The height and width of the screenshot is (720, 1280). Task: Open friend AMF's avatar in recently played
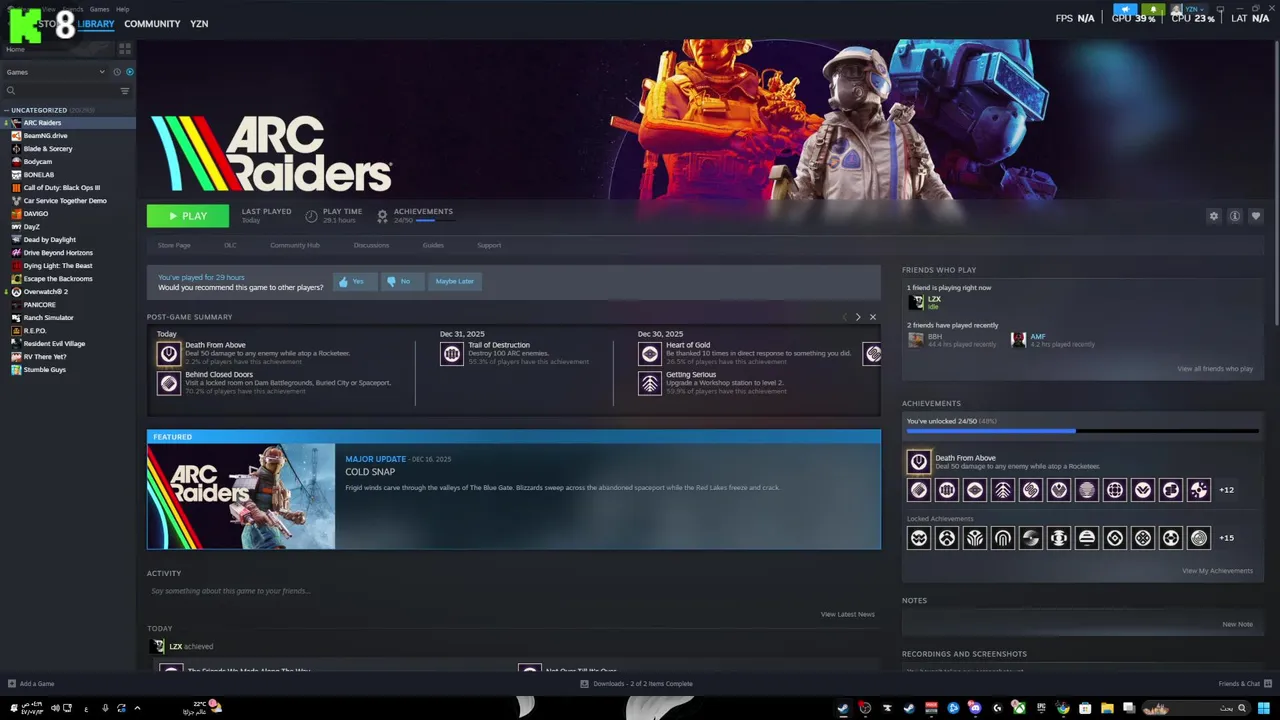(x=1019, y=340)
